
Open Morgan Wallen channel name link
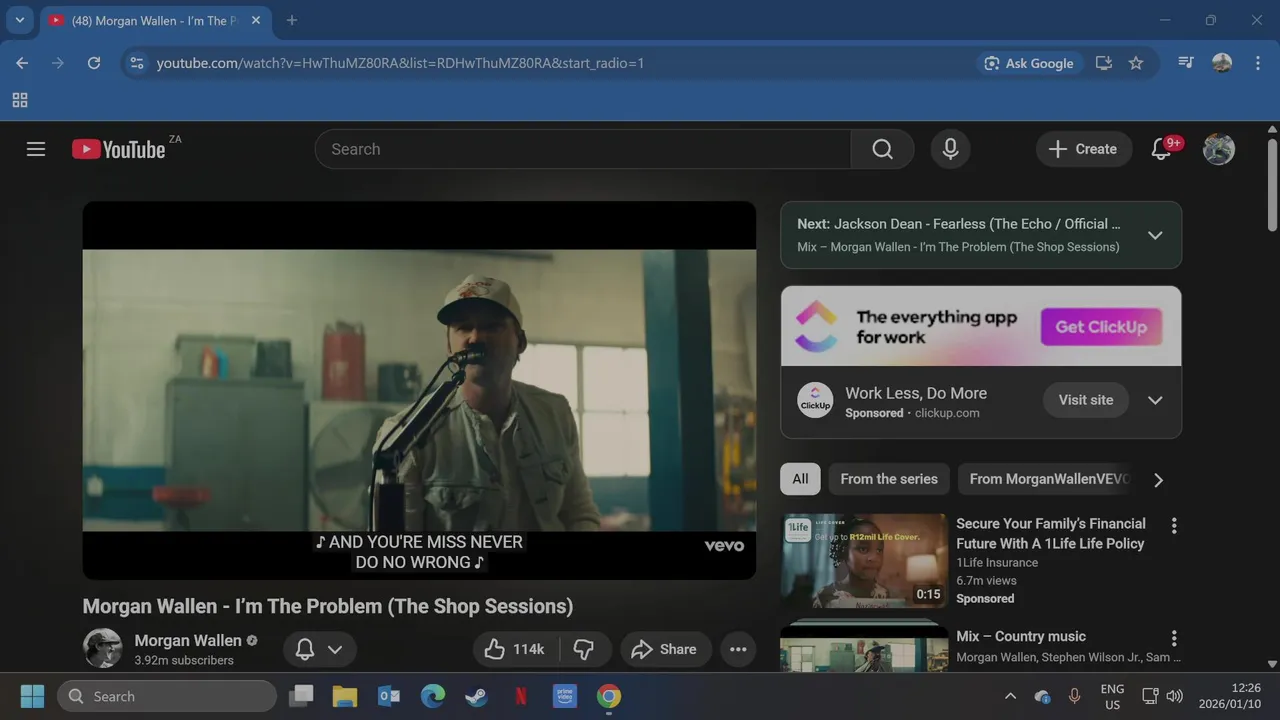click(x=188, y=640)
